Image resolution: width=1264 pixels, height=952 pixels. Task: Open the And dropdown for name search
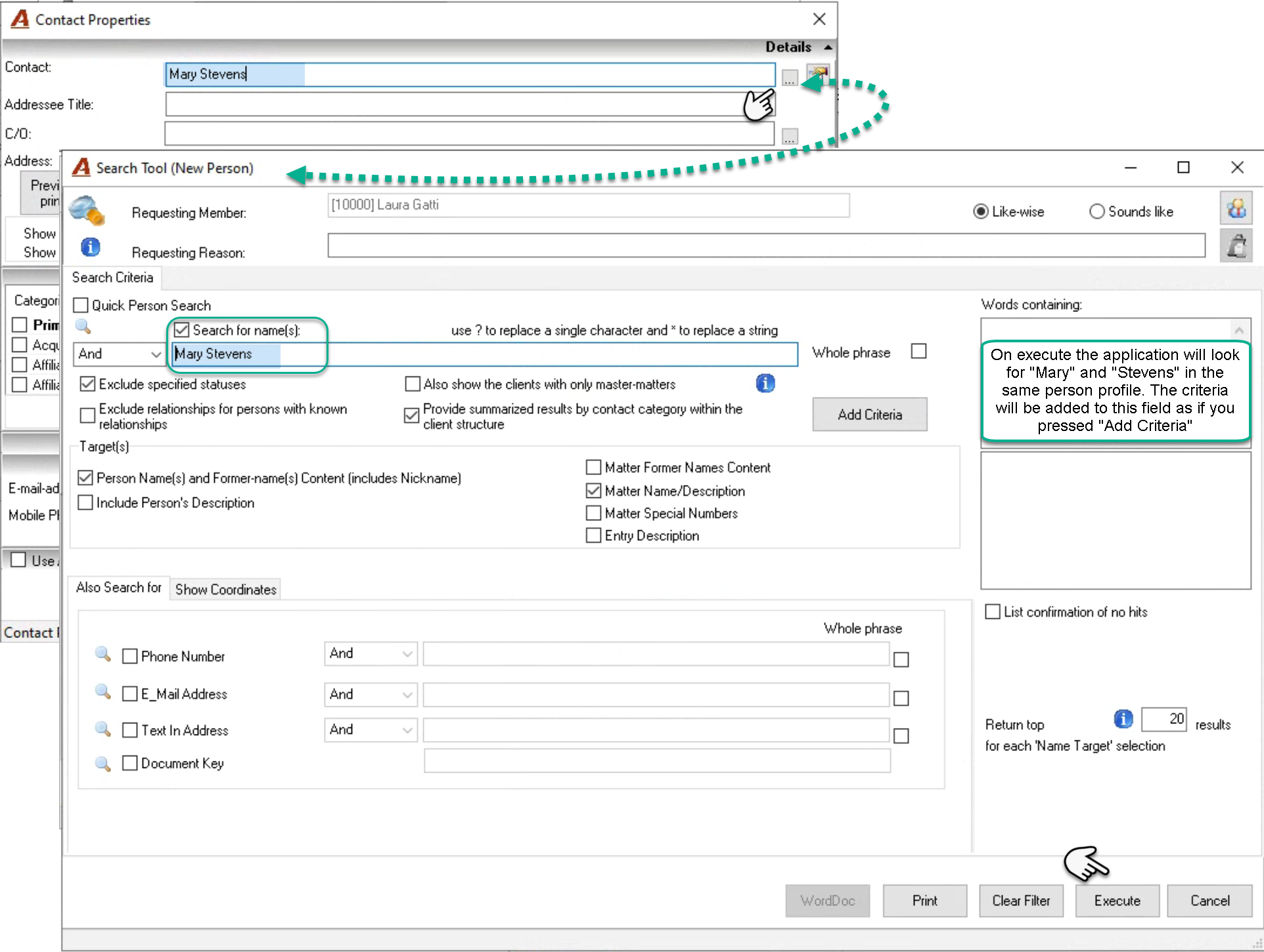[x=119, y=354]
